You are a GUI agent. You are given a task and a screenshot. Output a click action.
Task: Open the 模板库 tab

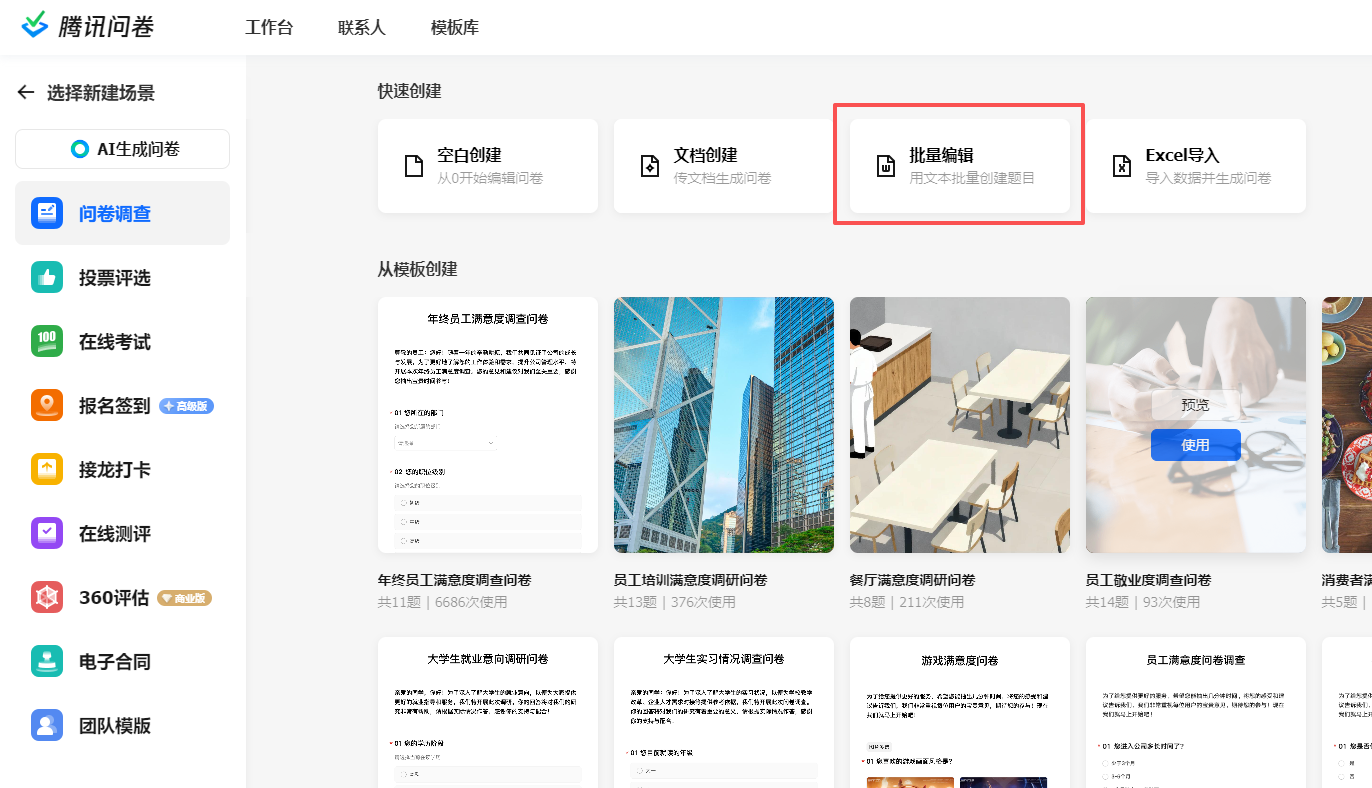point(454,27)
